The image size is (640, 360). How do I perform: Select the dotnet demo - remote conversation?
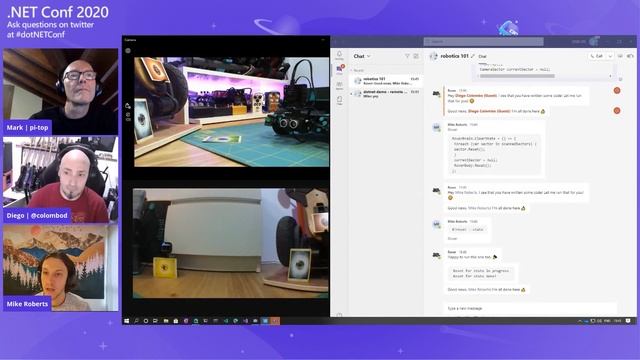(x=386, y=94)
